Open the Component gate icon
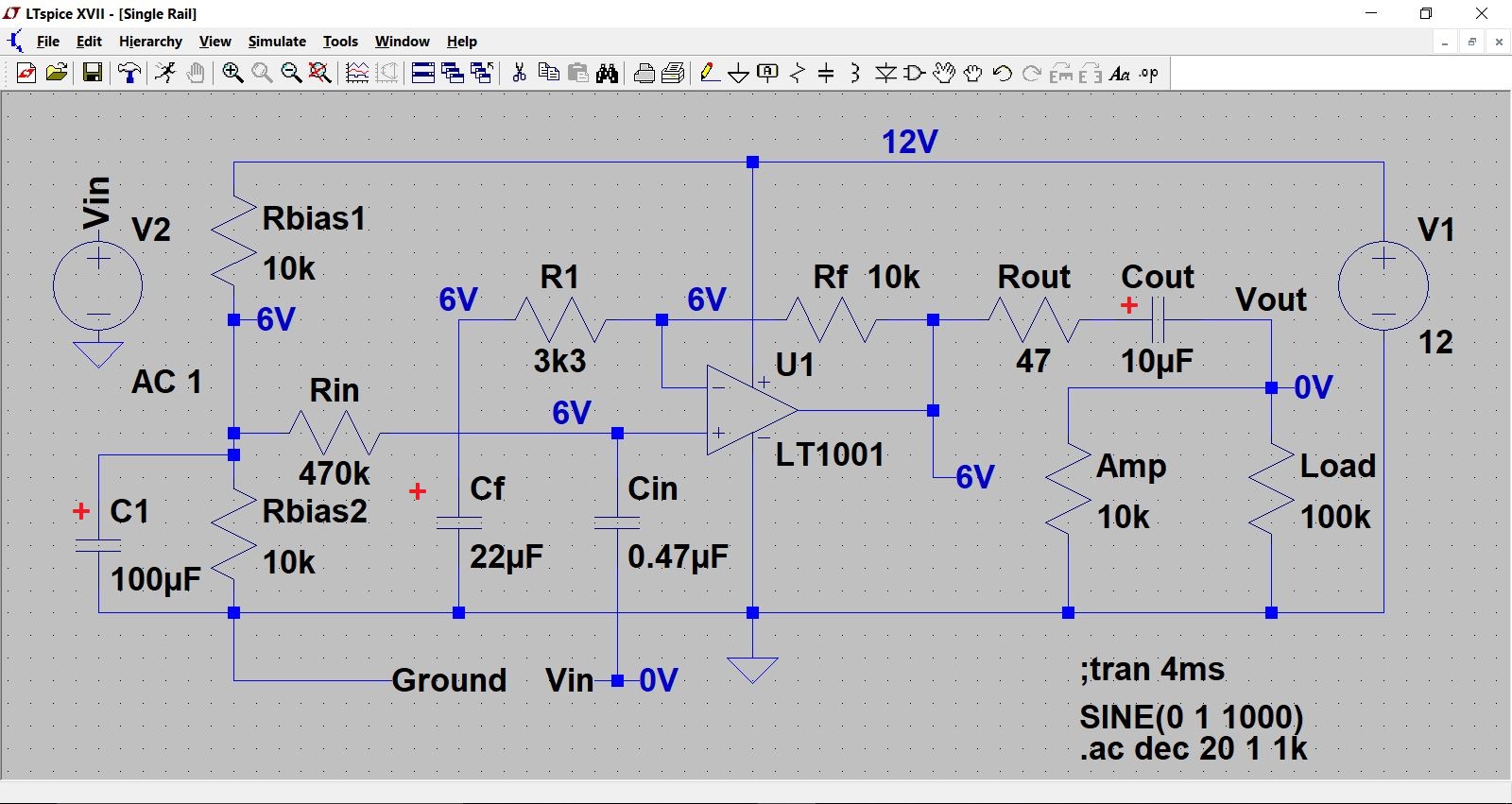The height and width of the screenshot is (804, 1512). (915, 73)
